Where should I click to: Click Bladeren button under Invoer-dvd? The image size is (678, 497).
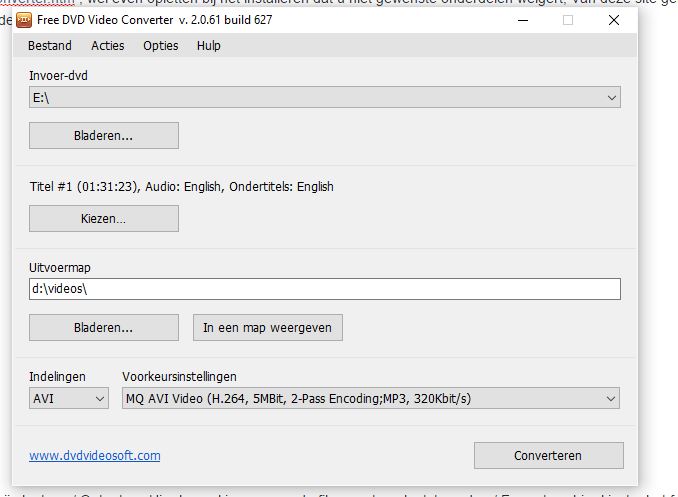[104, 135]
